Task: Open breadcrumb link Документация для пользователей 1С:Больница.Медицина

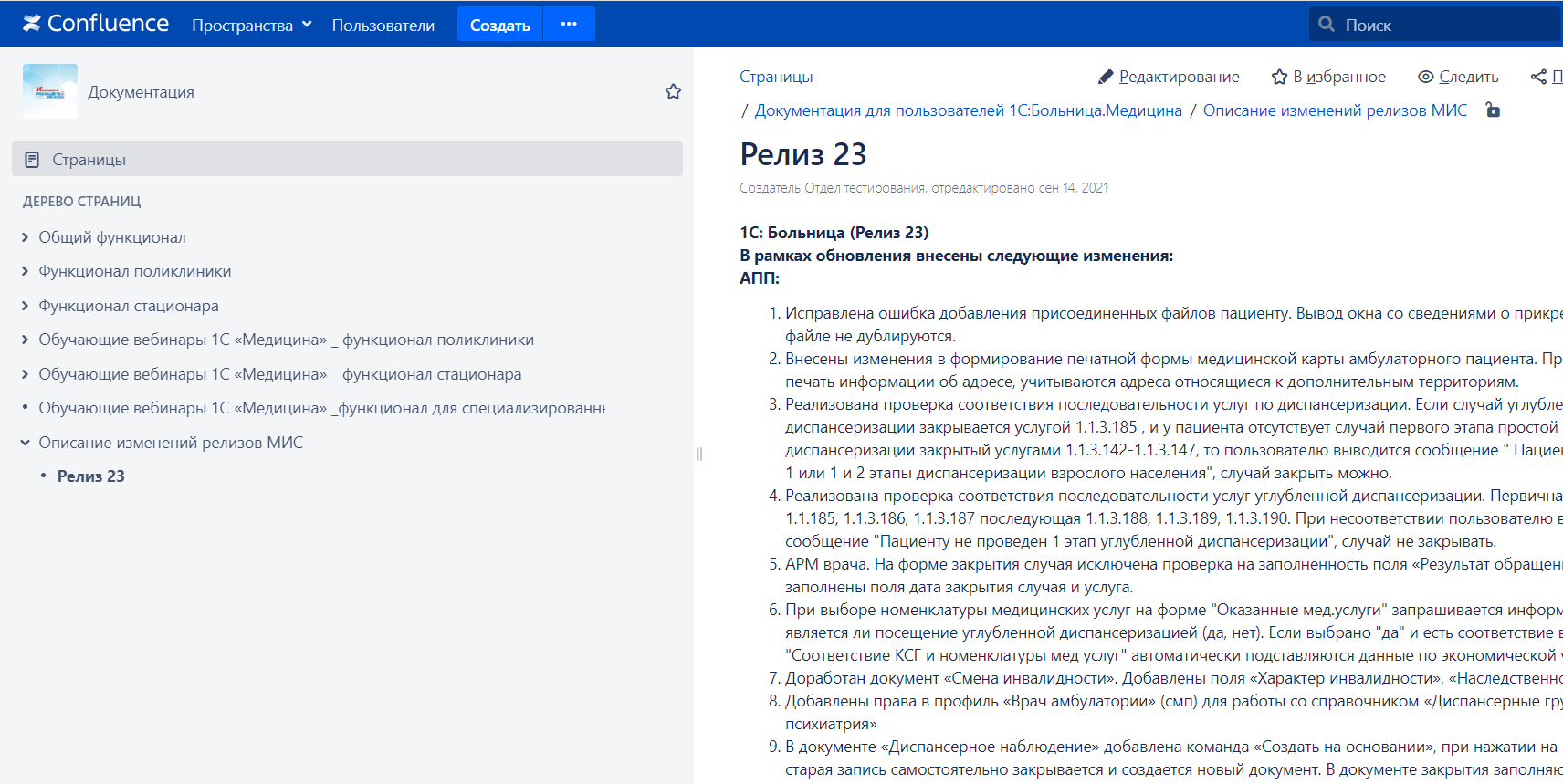Action: (968, 110)
